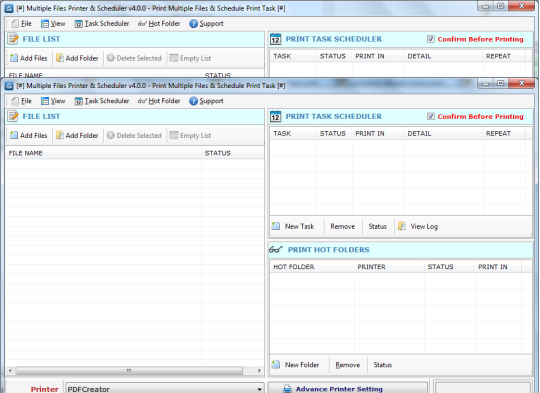Click REPEAT column header in the back window
Screen dimensions: 540x393
point(503,56)
